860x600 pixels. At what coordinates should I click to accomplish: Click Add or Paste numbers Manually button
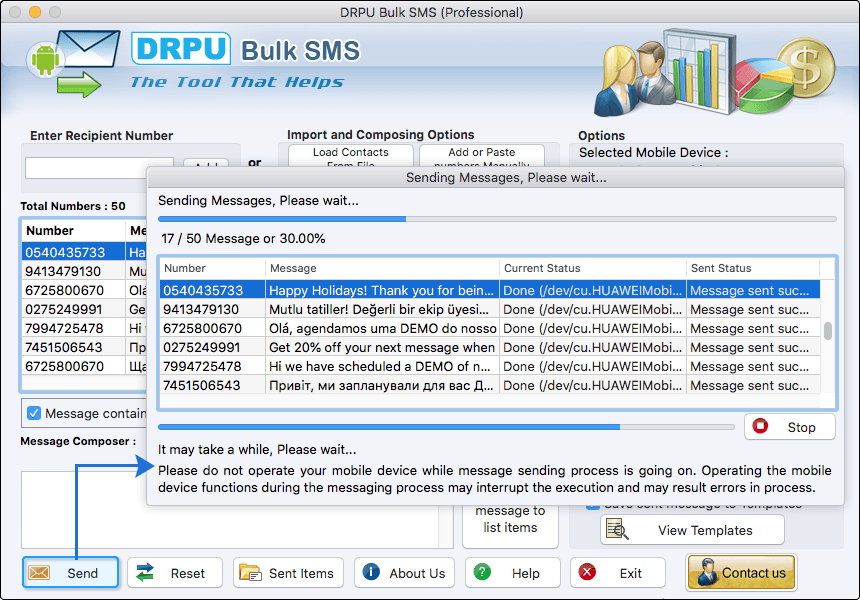(x=482, y=156)
